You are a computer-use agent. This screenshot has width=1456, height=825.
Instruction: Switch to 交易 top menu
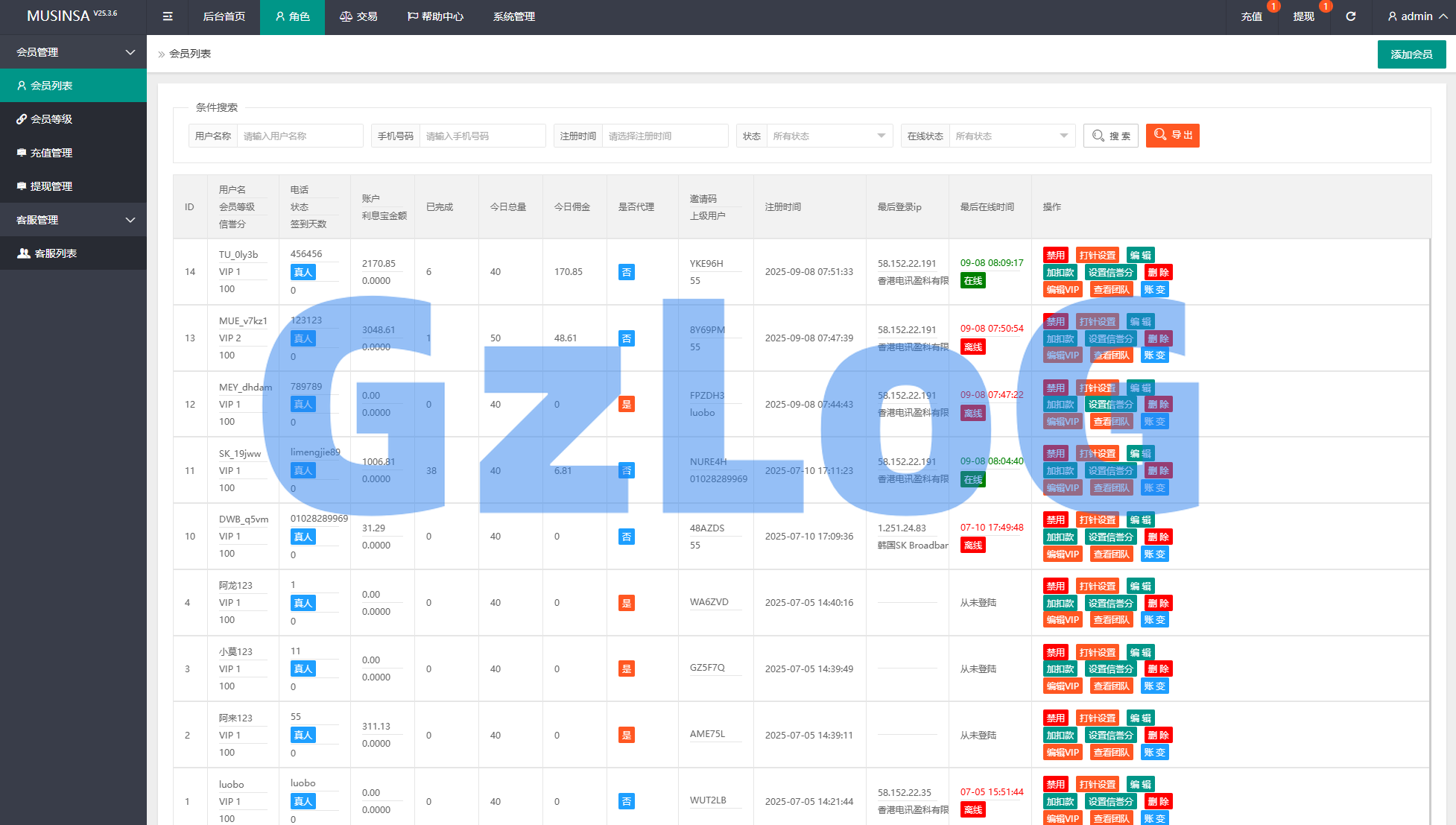pyautogui.click(x=358, y=16)
